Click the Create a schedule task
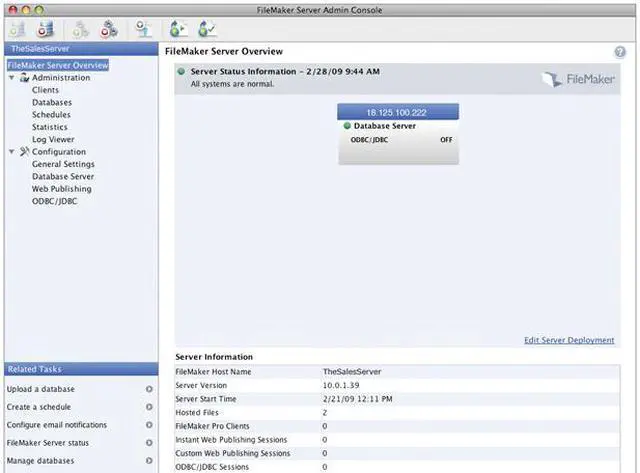Viewport: 640px width, 473px height. [x=39, y=407]
